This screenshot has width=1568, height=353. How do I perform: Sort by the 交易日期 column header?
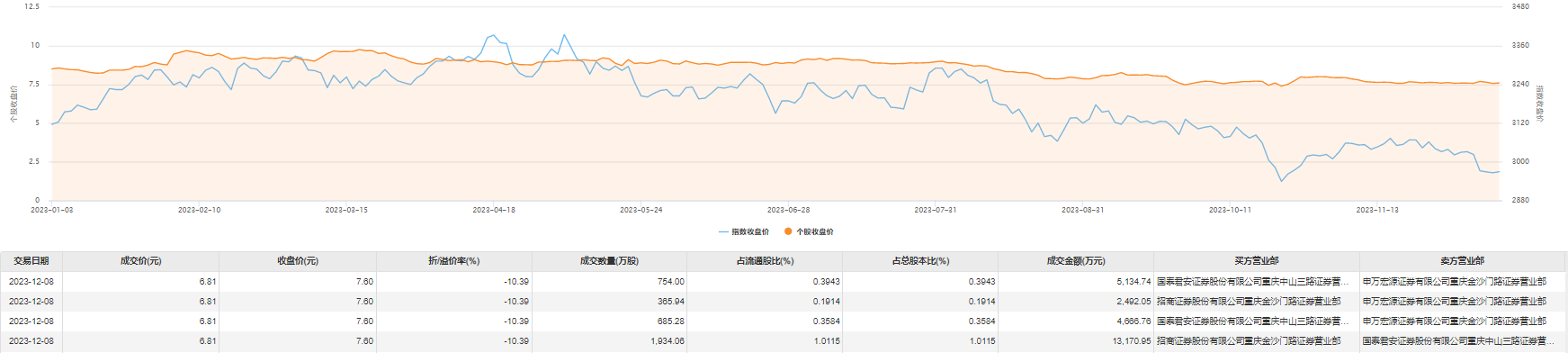(x=31, y=261)
